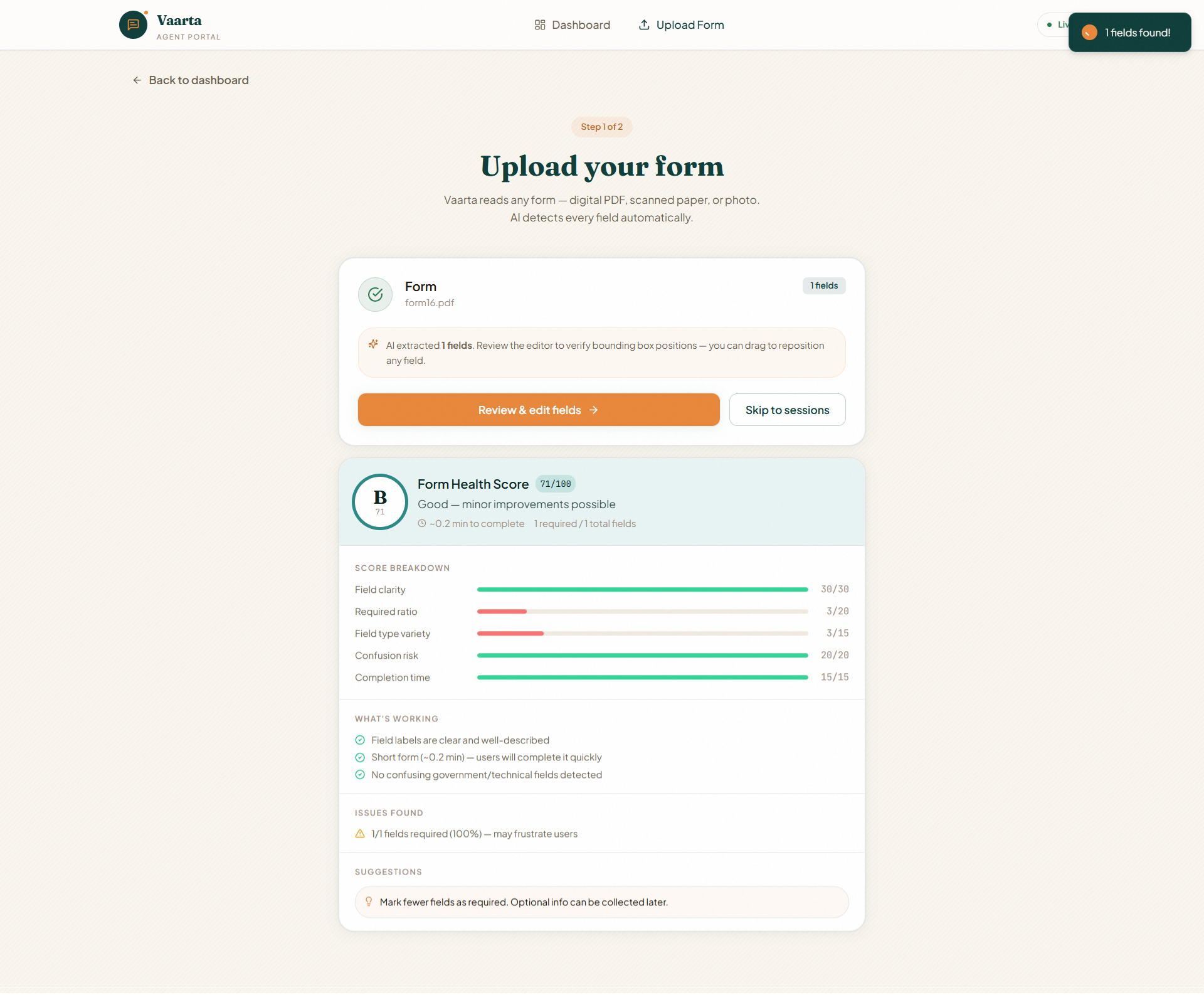Click the AI sparkle icon in extraction notice

pyautogui.click(x=373, y=344)
